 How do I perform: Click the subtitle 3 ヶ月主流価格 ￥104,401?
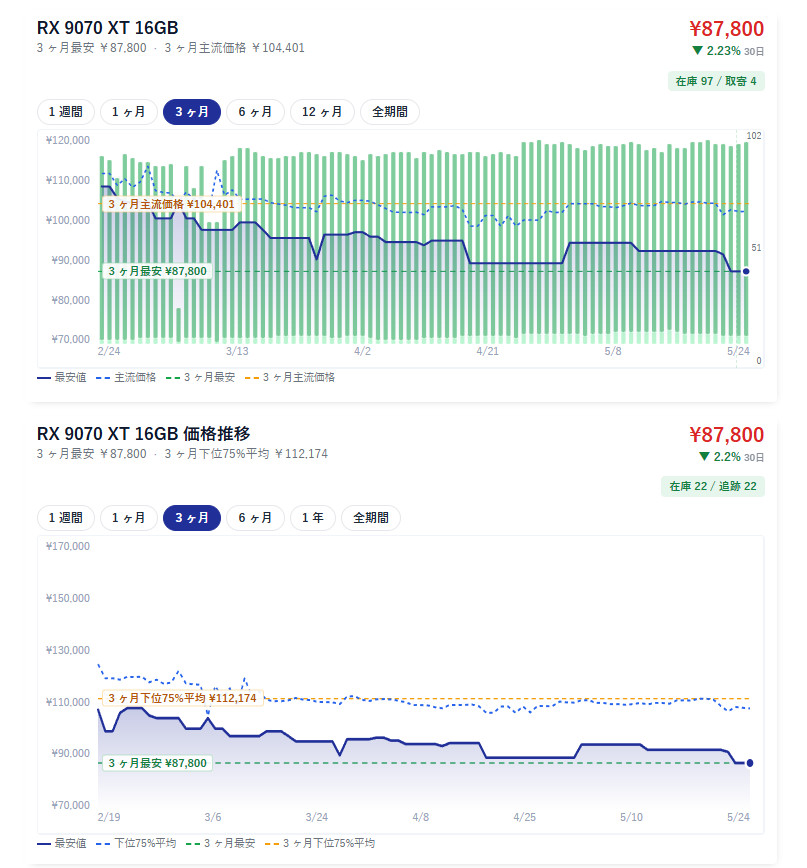pos(235,48)
